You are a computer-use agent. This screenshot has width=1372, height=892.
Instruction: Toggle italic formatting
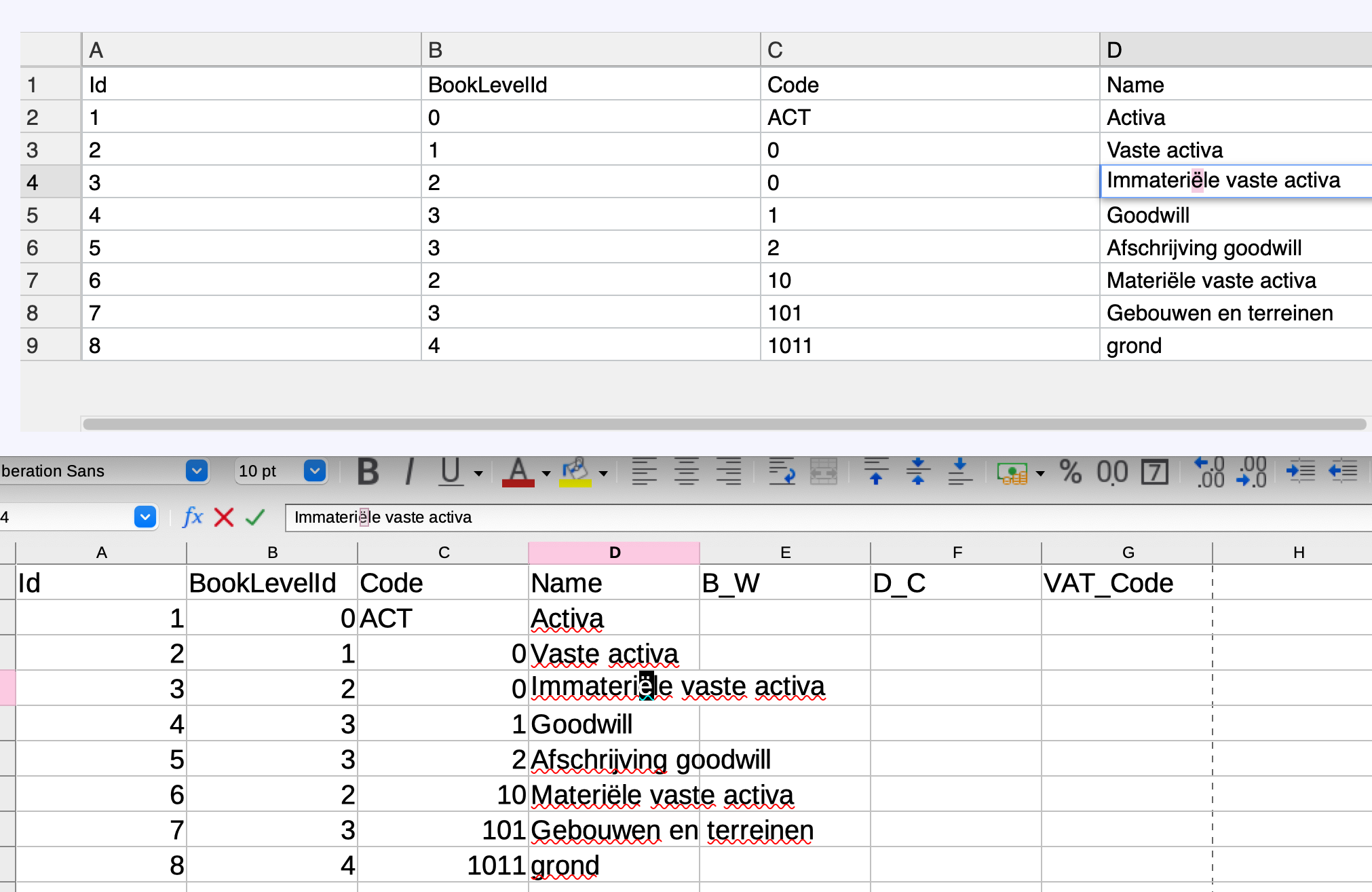[409, 471]
